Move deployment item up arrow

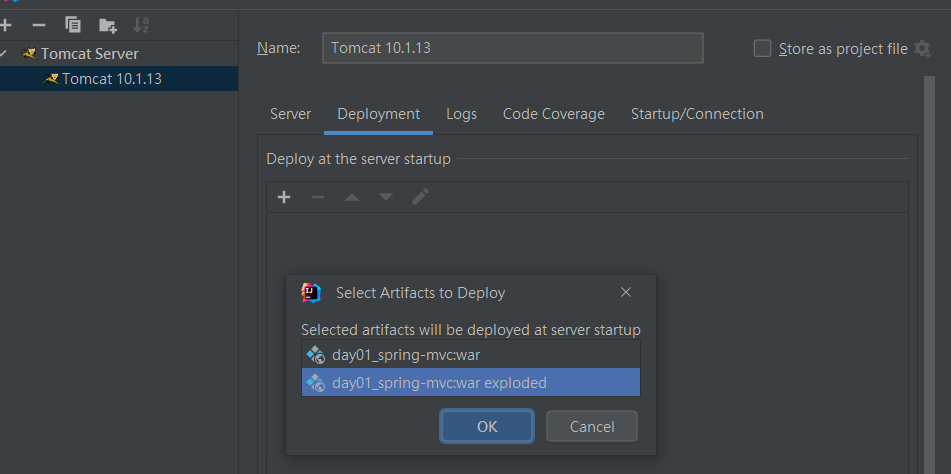[x=352, y=197]
